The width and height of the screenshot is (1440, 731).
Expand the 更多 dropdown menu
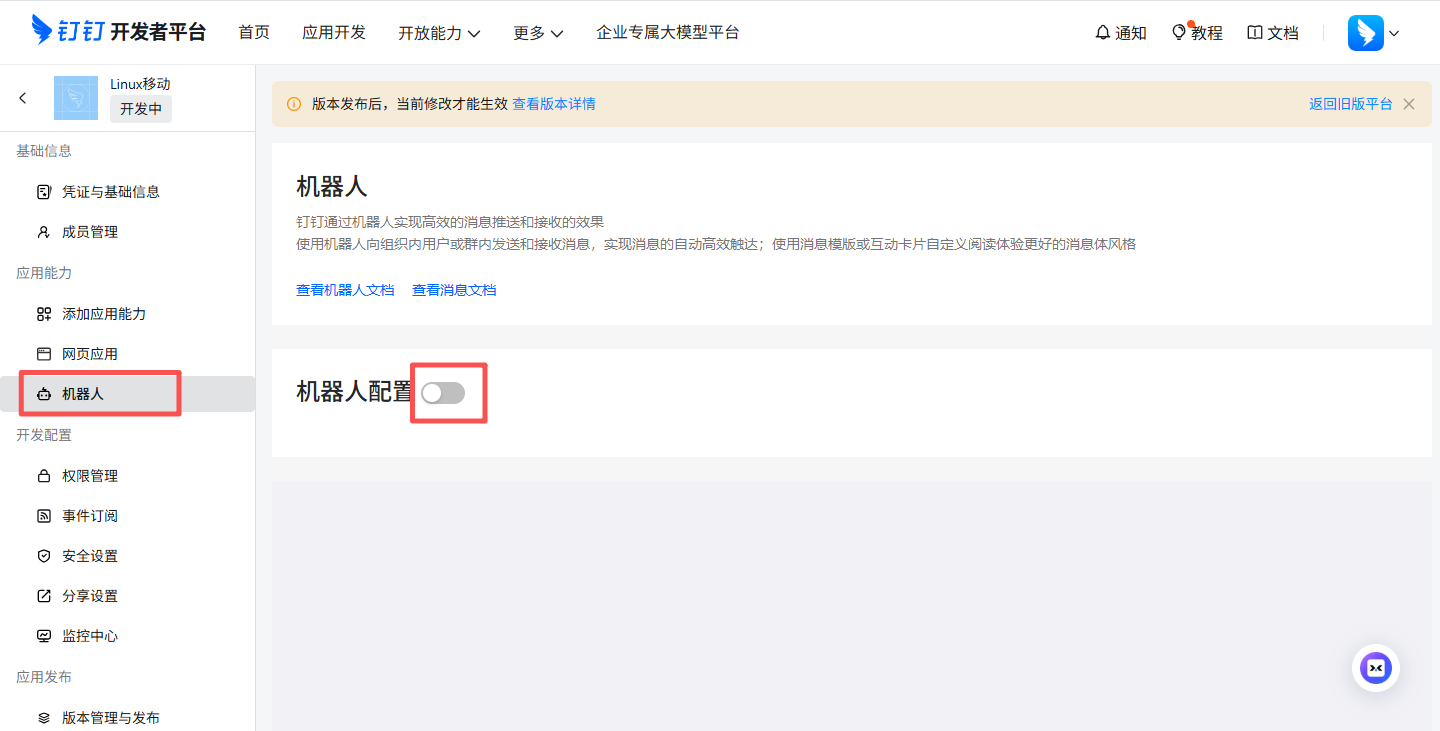tap(538, 33)
